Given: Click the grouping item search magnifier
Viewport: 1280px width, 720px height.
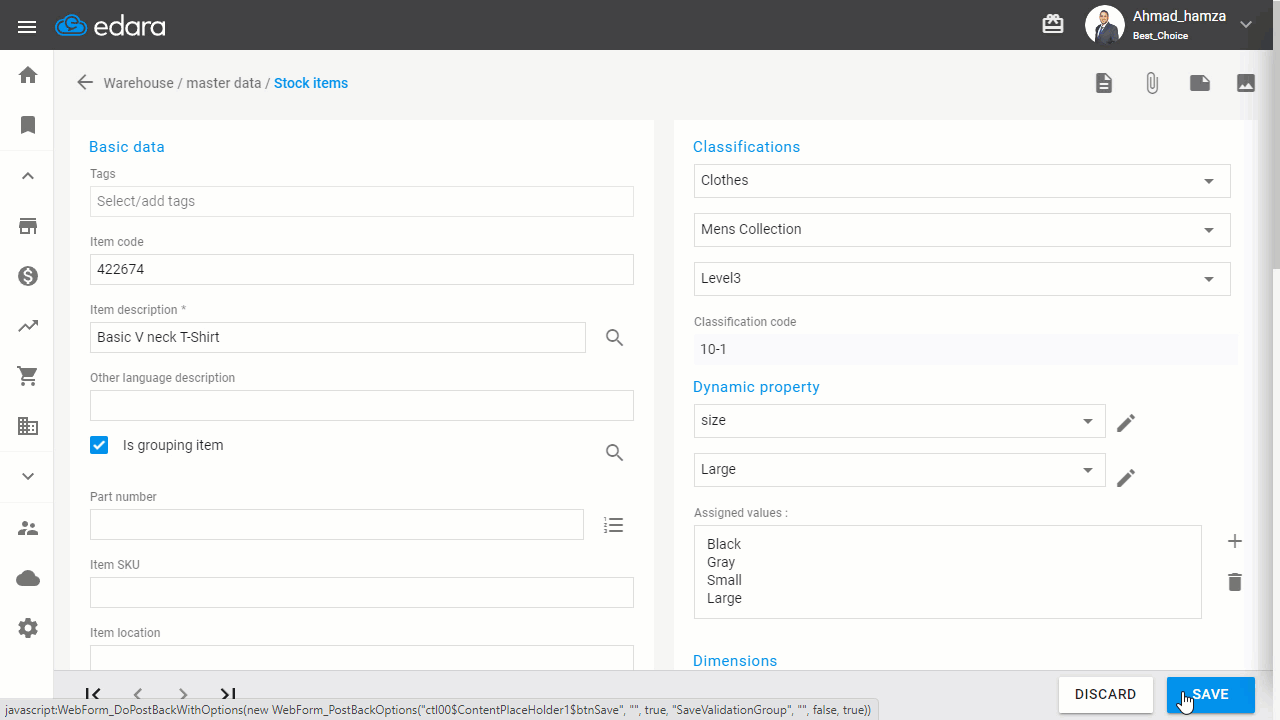Looking at the screenshot, I should 615,453.
